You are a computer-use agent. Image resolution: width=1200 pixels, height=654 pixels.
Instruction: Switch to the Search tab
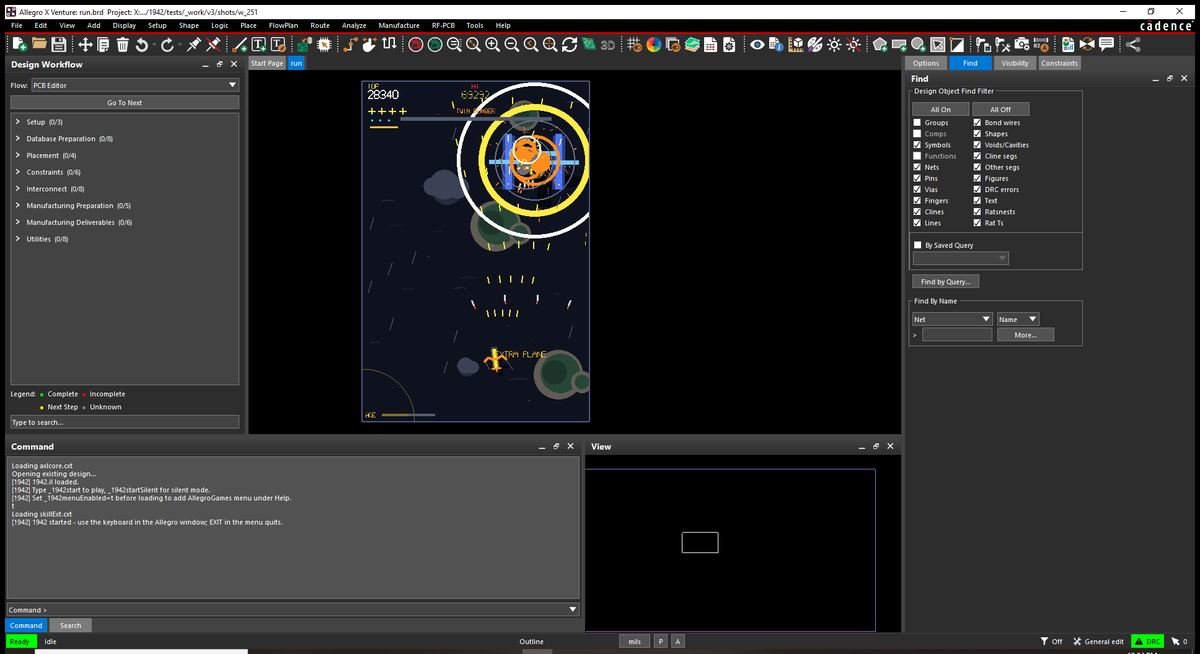(x=70, y=625)
